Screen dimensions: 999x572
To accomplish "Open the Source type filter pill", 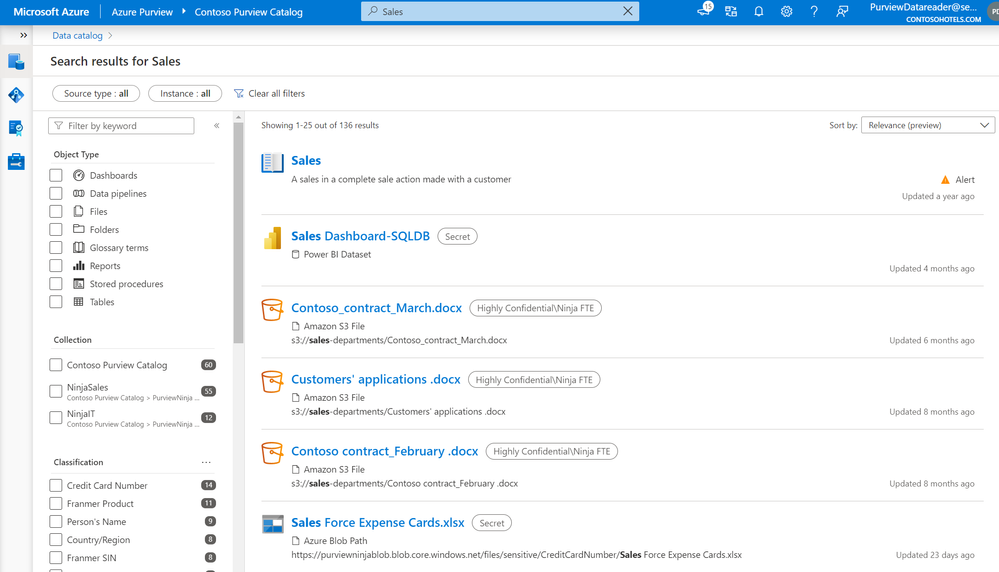I will [x=96, y=94].
